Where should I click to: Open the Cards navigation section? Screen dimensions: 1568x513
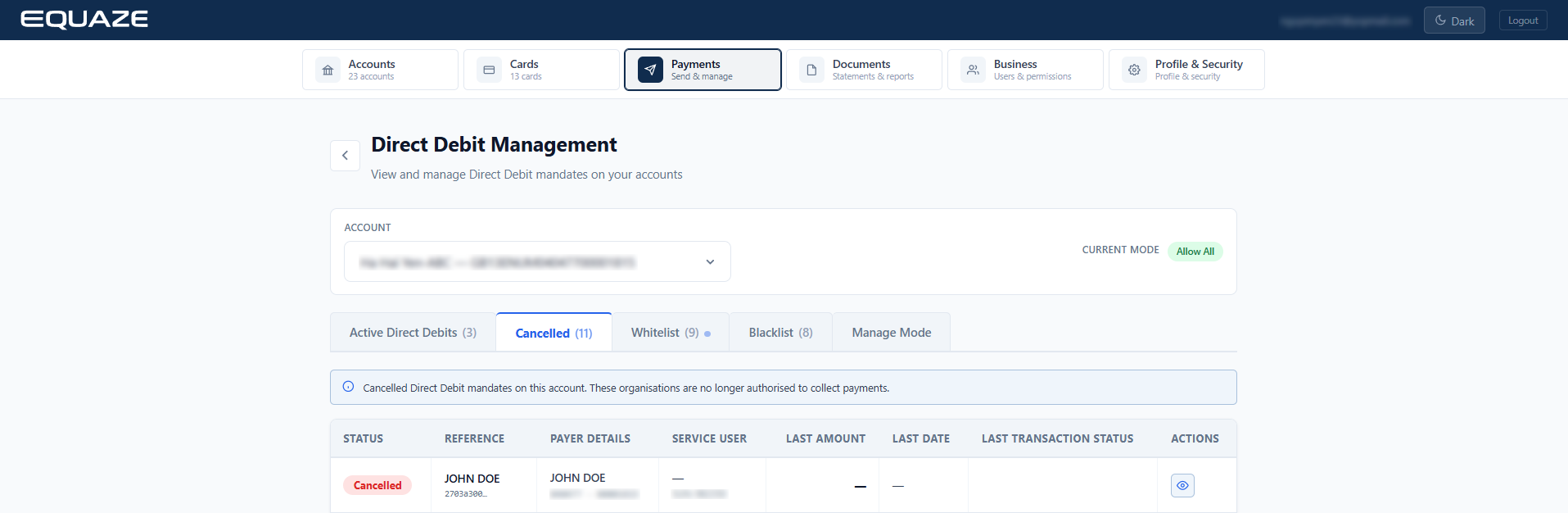[x=541, y=70]
